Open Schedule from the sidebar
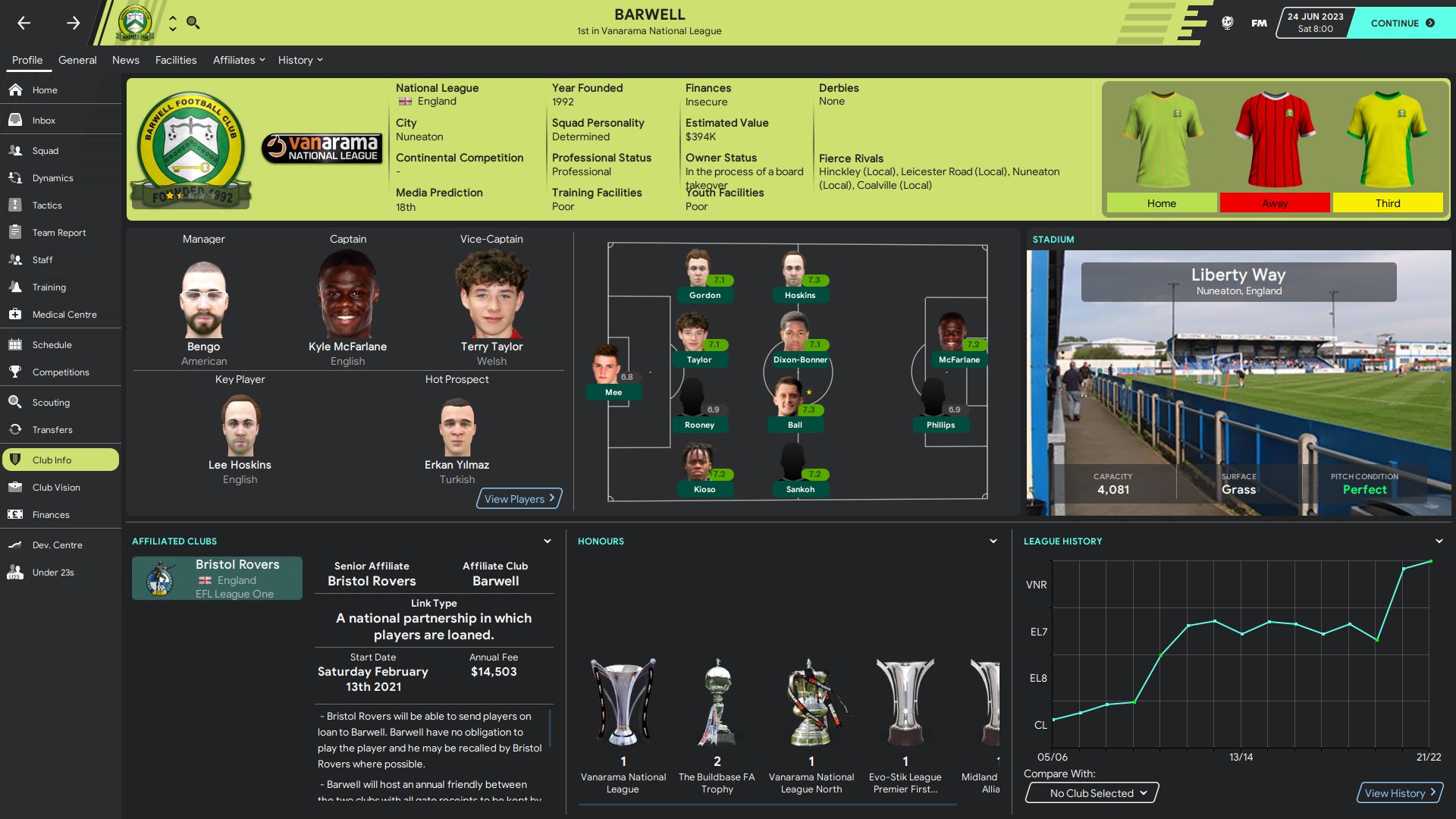This screenshot has width=1456, height=819. pos(61,344)
